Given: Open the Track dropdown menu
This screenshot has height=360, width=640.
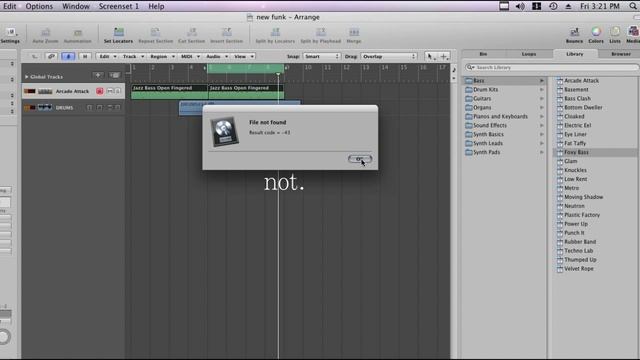Looking at the screenshot, I should point(133,56).
